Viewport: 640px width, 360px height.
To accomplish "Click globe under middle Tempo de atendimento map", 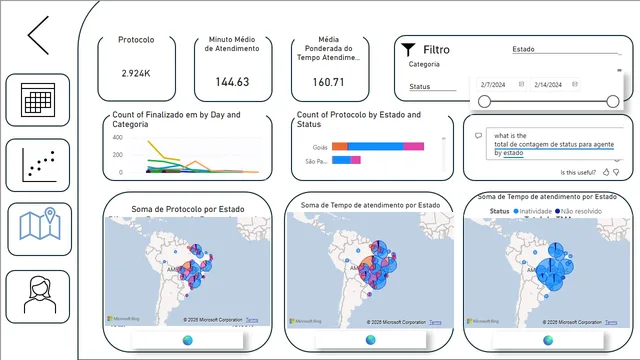I will (371, 340).
